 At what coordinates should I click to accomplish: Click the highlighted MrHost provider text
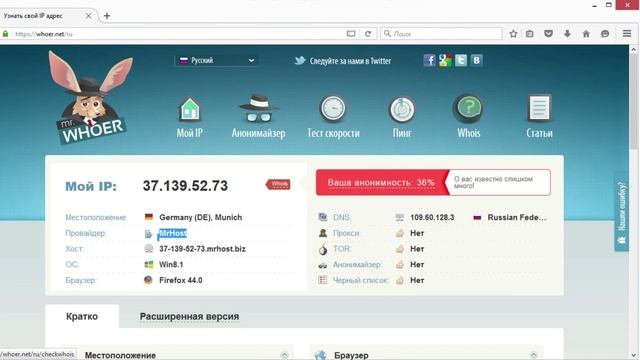(x=173, y=233)
